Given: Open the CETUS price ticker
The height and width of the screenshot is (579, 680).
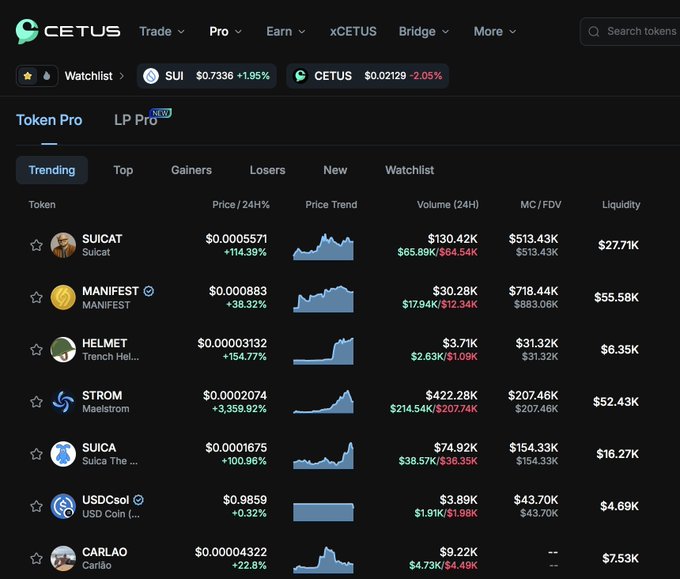Looking at the screenshot, I should click(x=368, y=76).
